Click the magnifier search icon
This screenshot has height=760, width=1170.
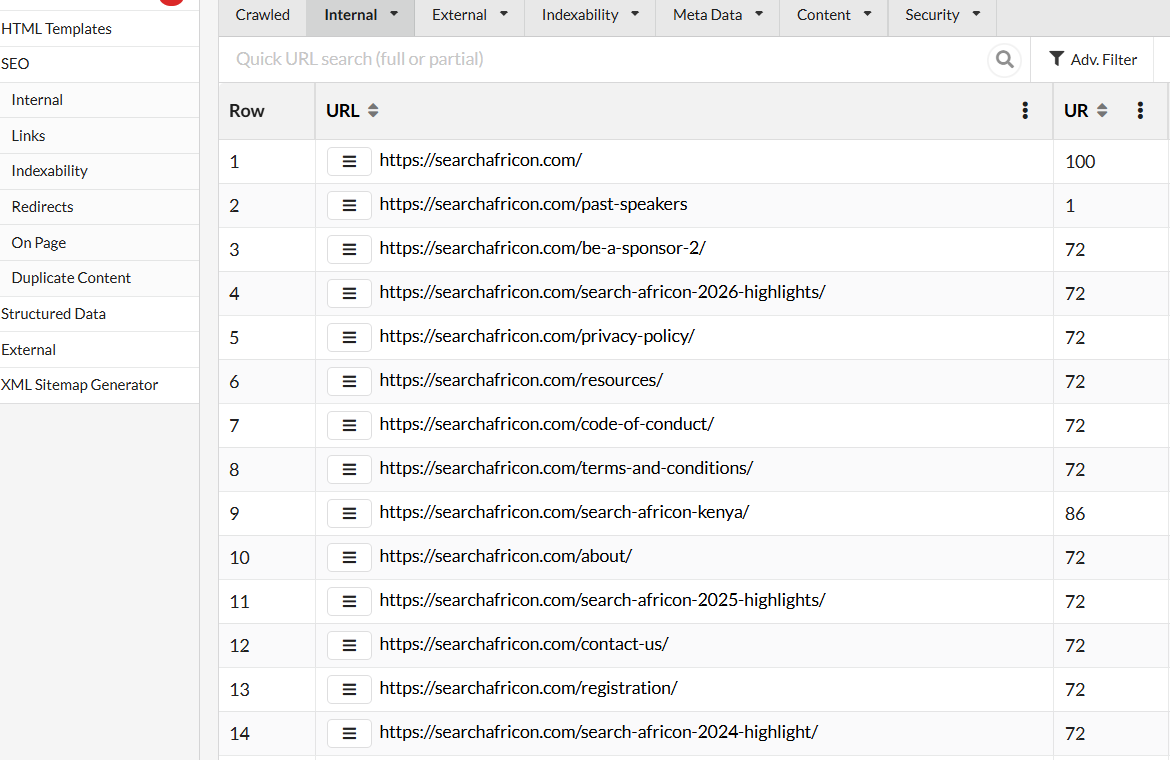coord(1004,59)
